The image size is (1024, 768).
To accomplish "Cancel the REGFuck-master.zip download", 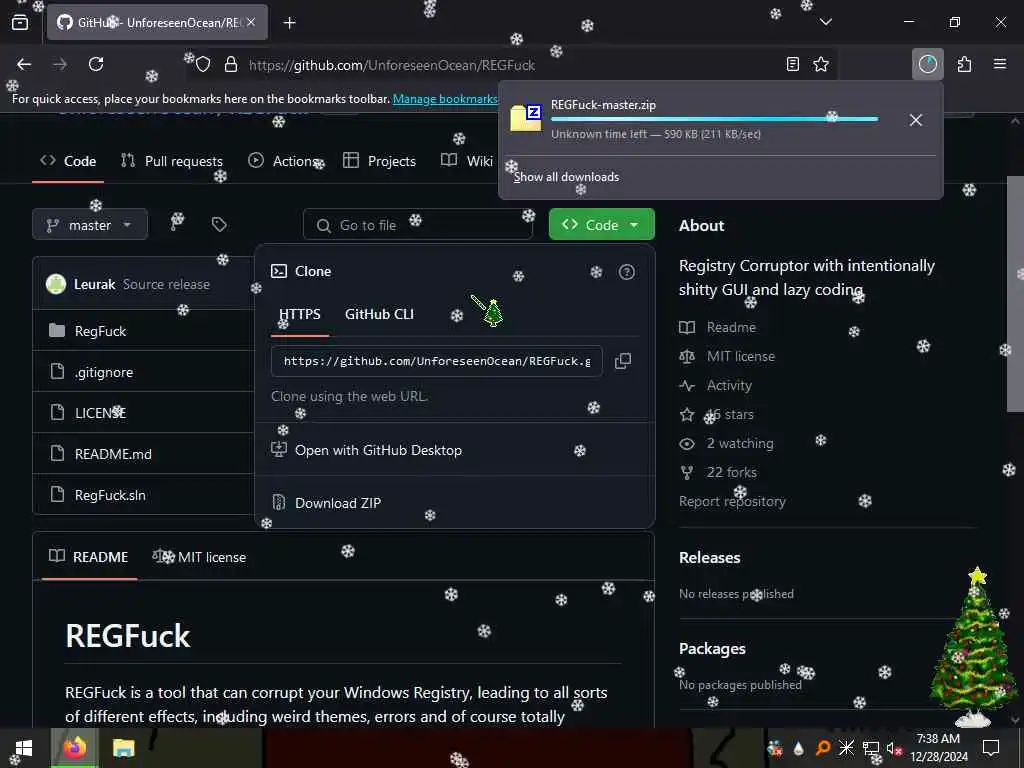I will click(x=916, y=120).
